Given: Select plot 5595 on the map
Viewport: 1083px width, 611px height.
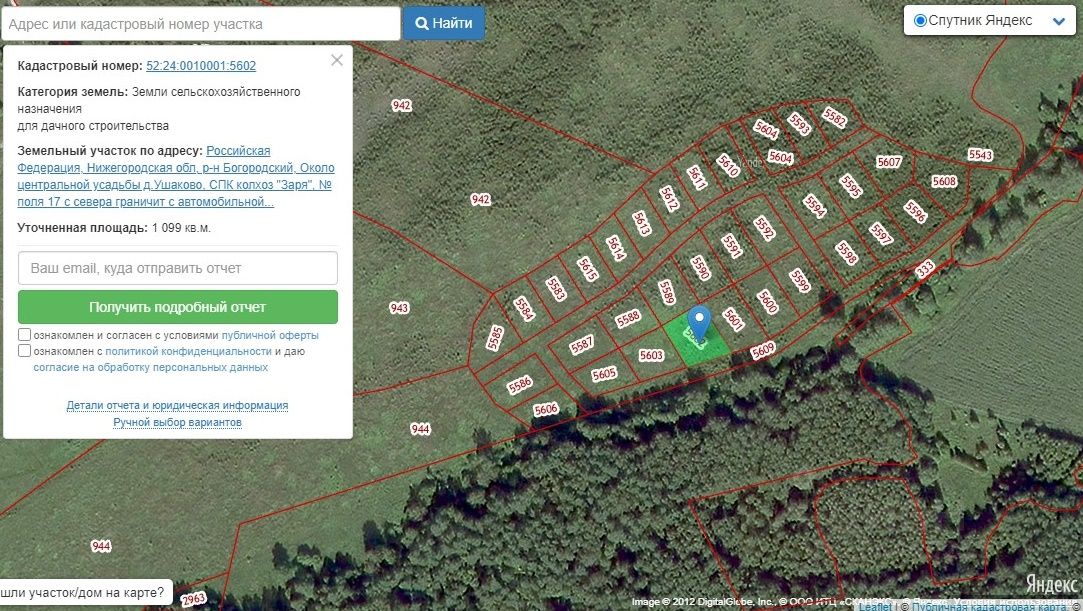Looking at the screenshot, I should click(851, 186).
